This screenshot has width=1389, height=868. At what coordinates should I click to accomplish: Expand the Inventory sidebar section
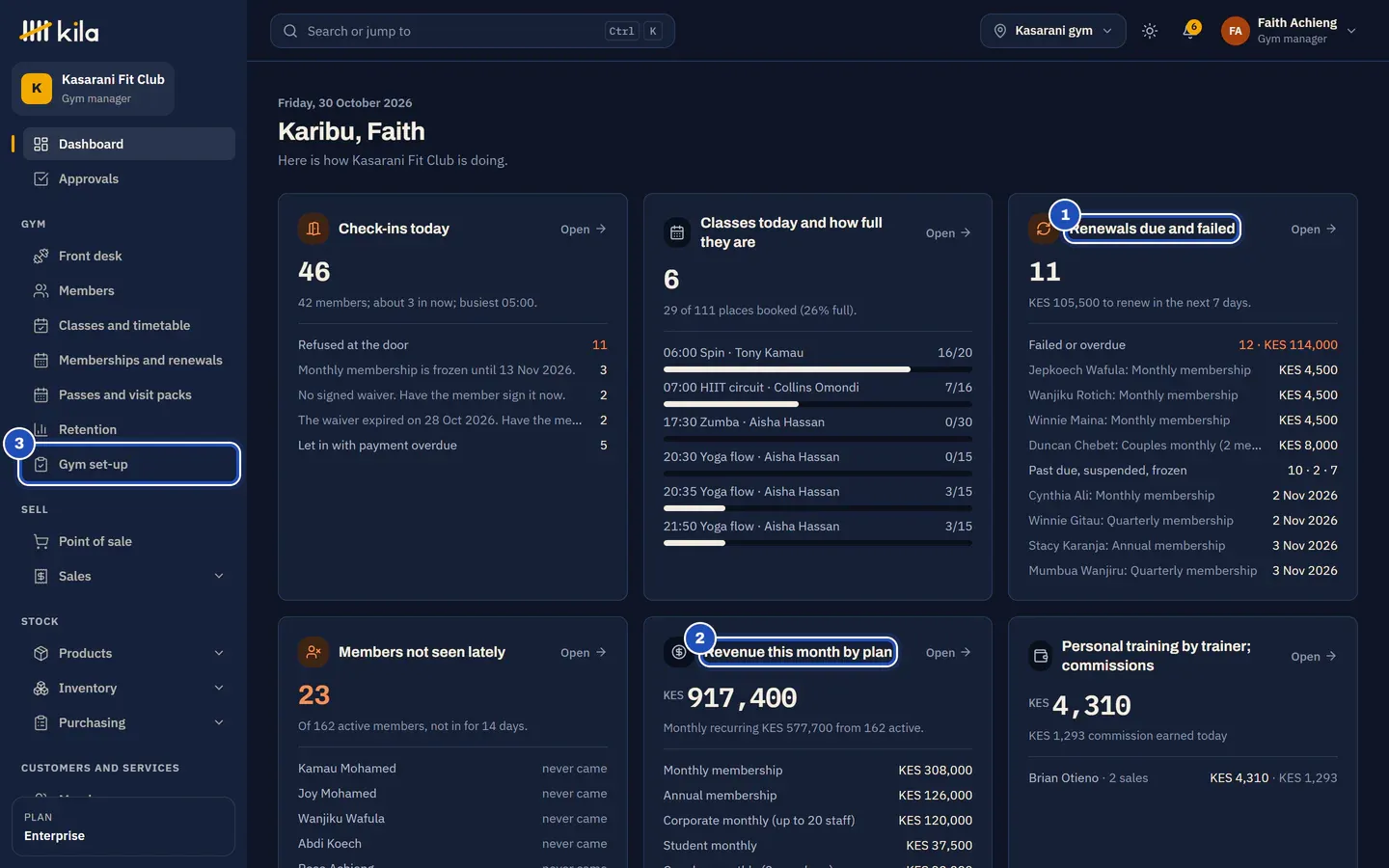tap(129, 688)
